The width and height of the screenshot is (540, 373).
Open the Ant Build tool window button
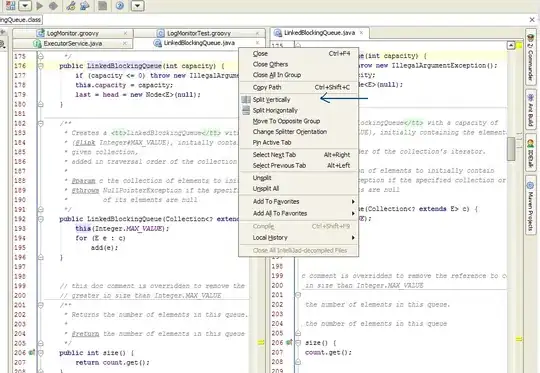[531, 110]
